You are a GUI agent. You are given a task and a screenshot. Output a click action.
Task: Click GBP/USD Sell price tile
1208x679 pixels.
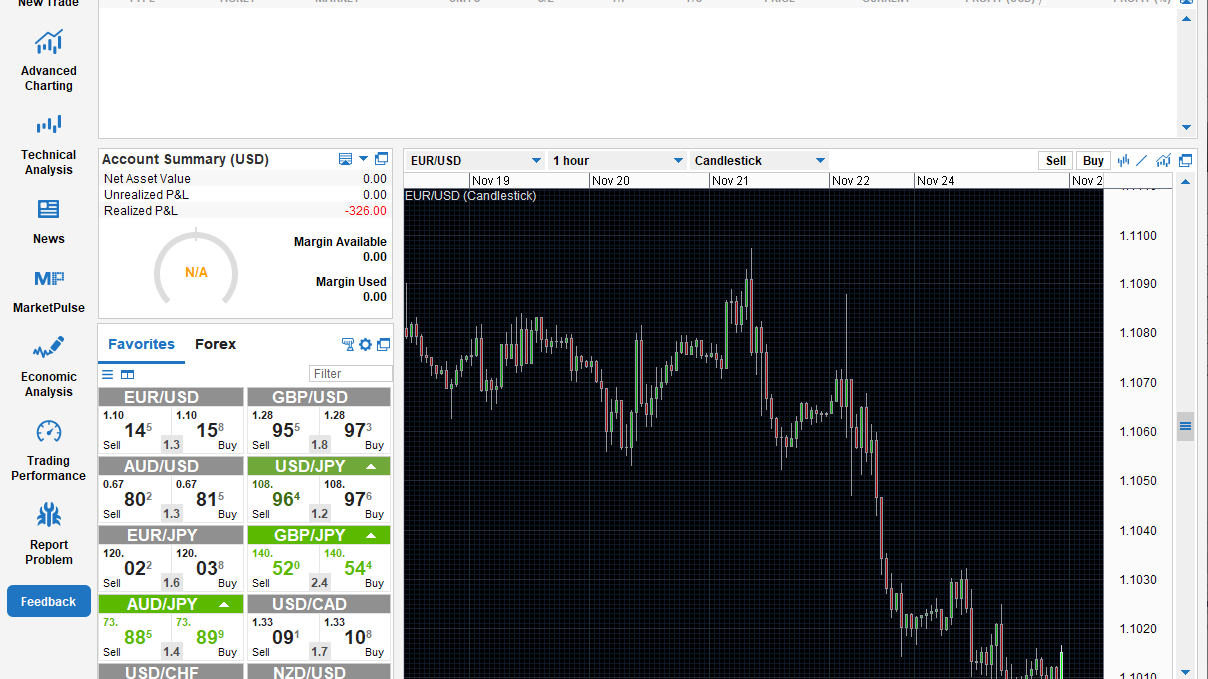(x=284, y=430)
